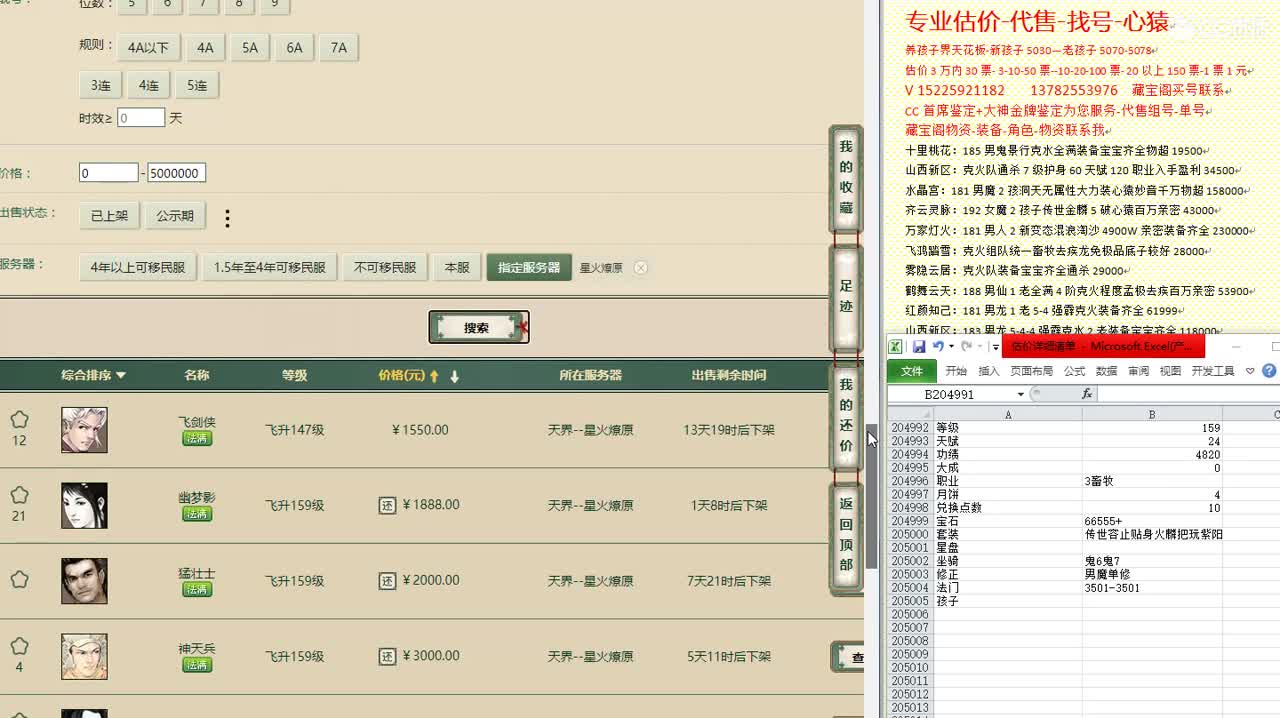Screen dimensions: 1280x718
Task: Minimize the Excel ribbon with caret icon
Action: pyautogui.click(x=1250, y=371)
